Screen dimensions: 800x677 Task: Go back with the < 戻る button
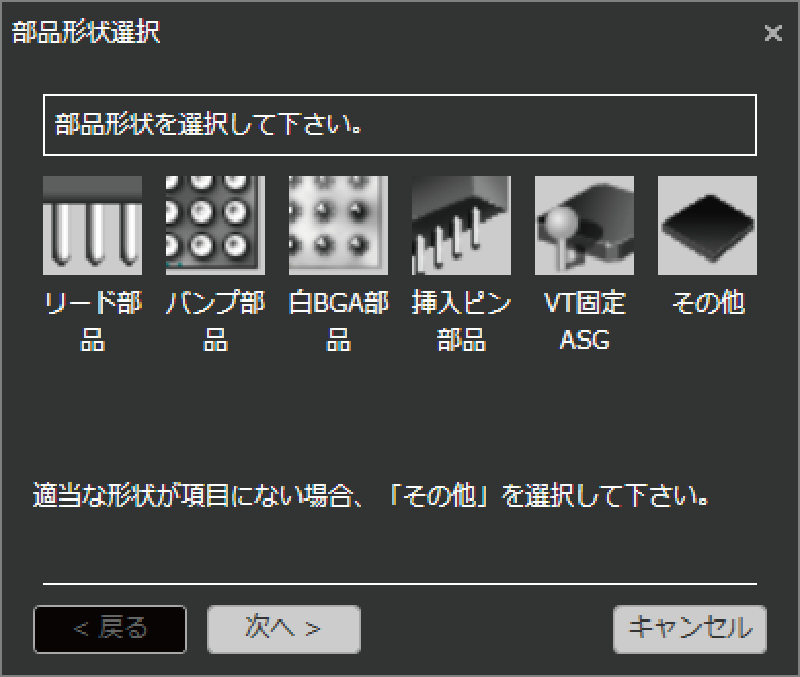pyautogui.click(x=110, y=629)
